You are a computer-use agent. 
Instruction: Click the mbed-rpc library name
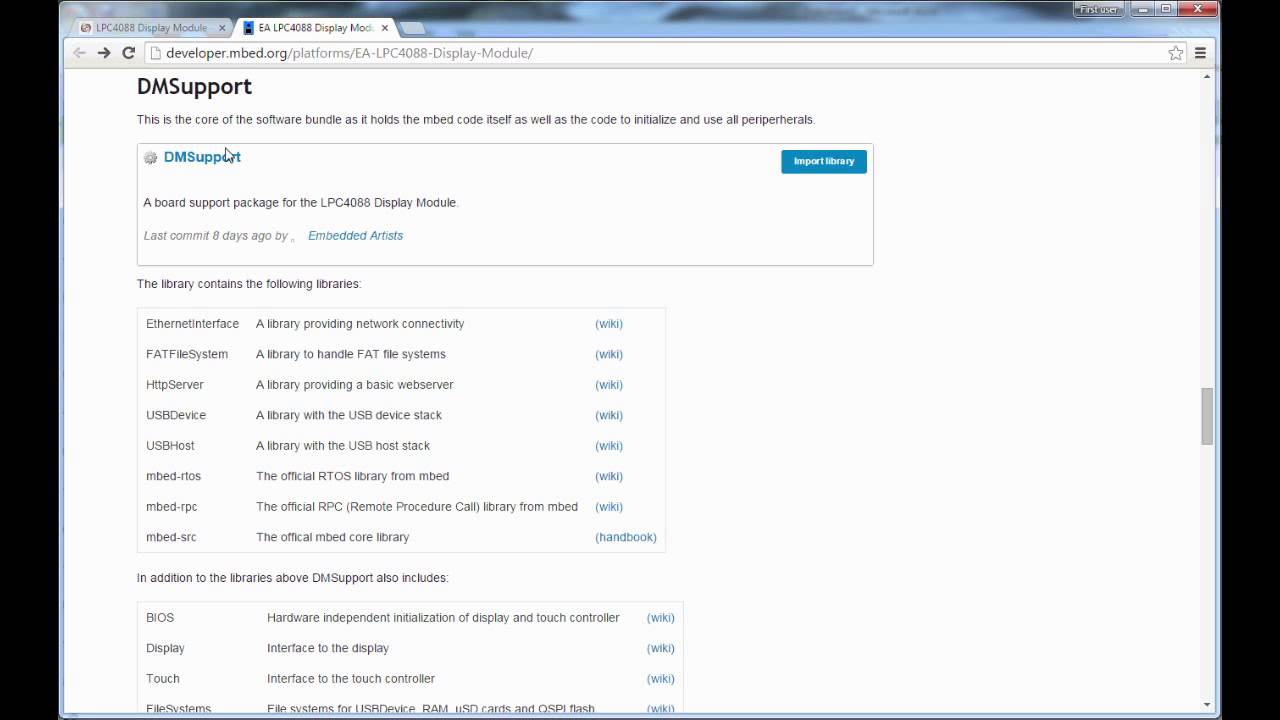(x=172, y=507)
